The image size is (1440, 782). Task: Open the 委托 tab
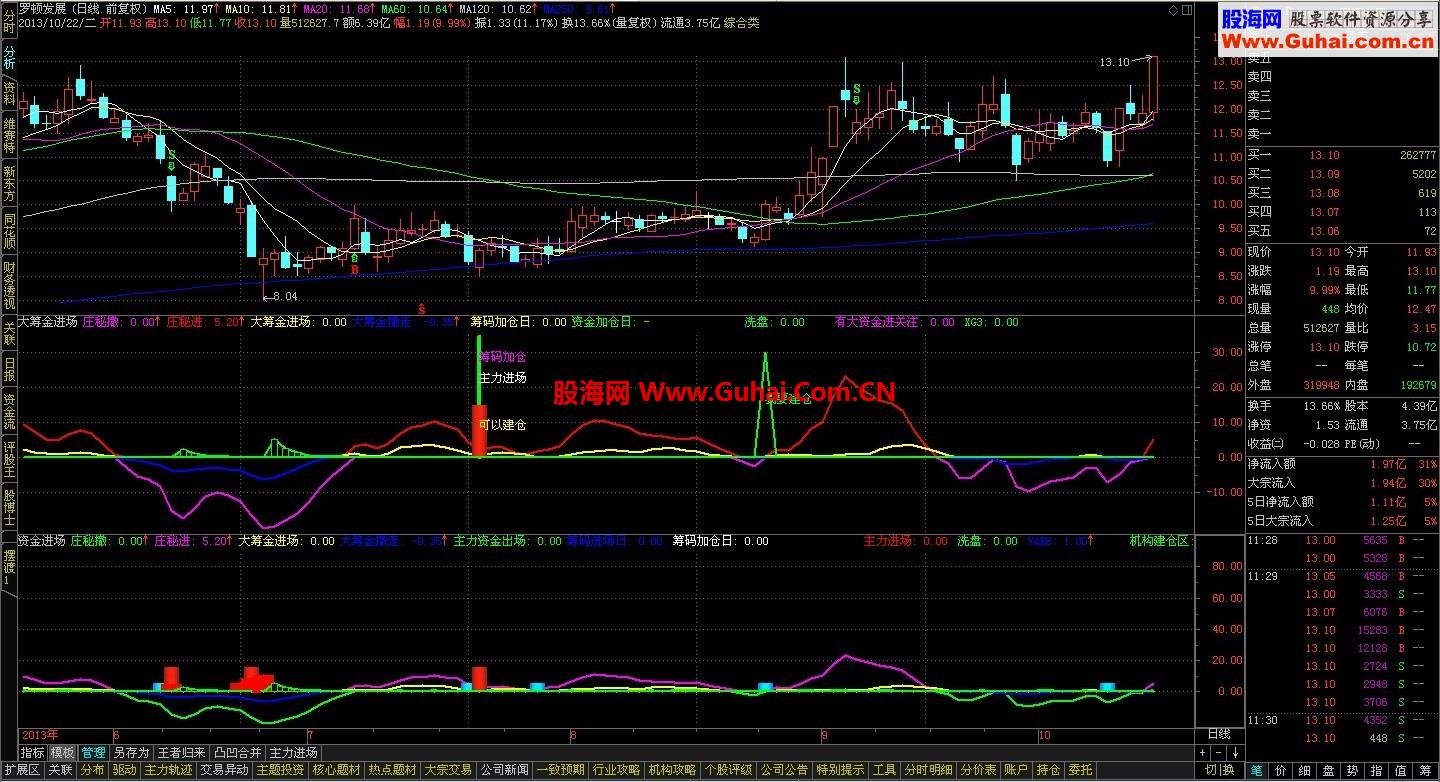click(1080, 770)
